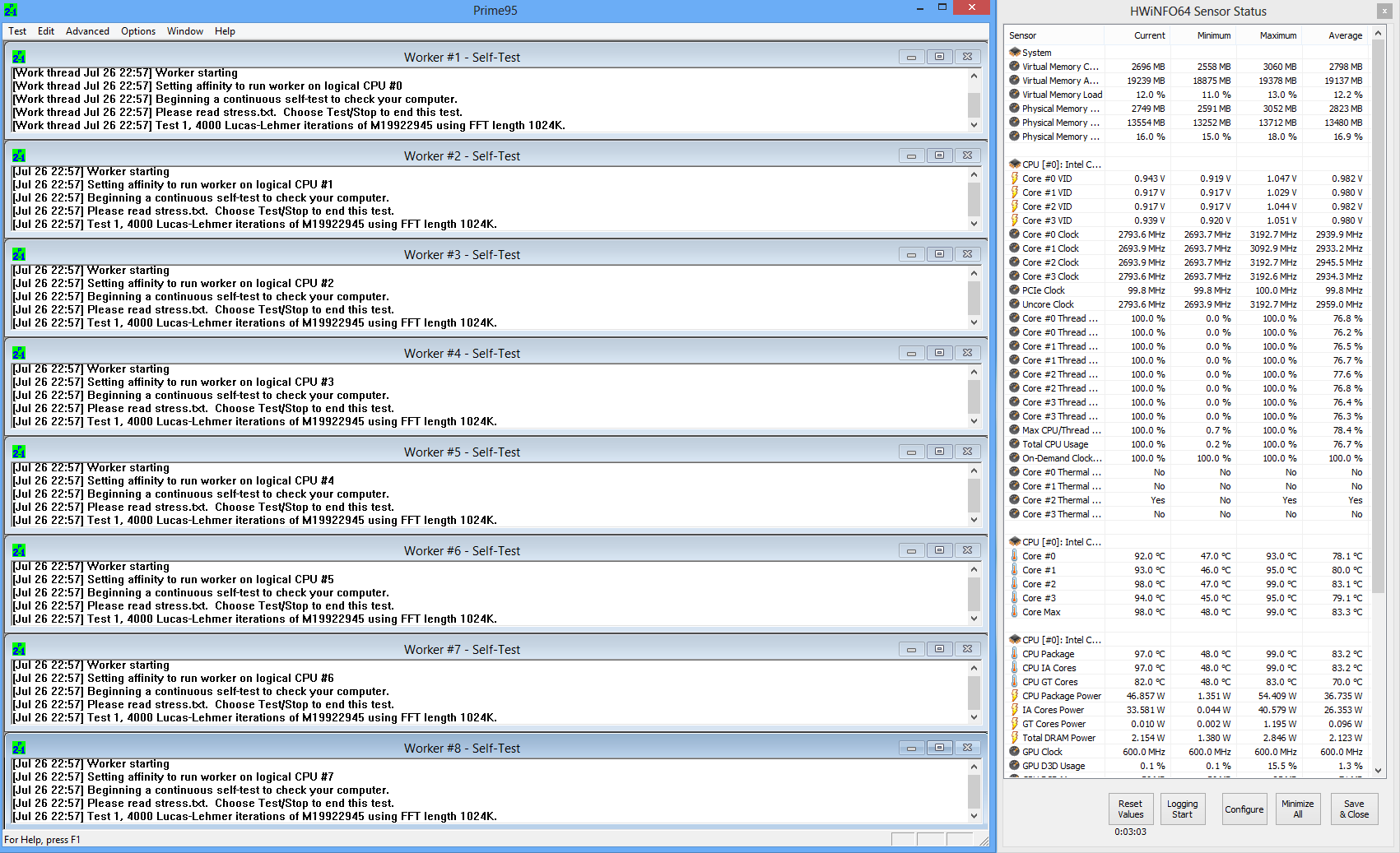
Task: Click the System group icon in sensor list
Action: click(x=1014, y=52)
